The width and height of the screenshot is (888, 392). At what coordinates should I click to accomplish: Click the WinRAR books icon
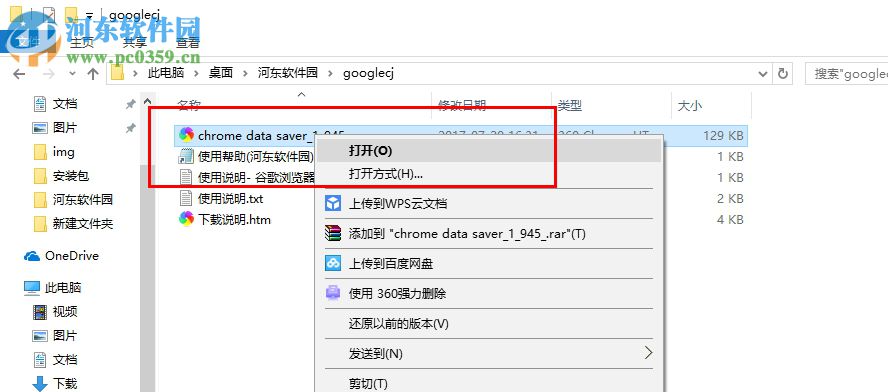pyautogui.click(x=333, y=233)
